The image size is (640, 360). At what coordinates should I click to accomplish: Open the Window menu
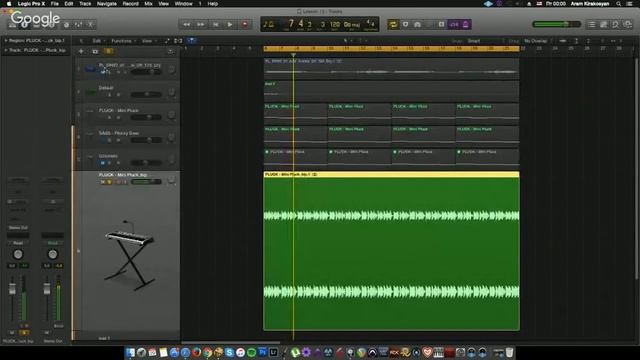point(184,4)
